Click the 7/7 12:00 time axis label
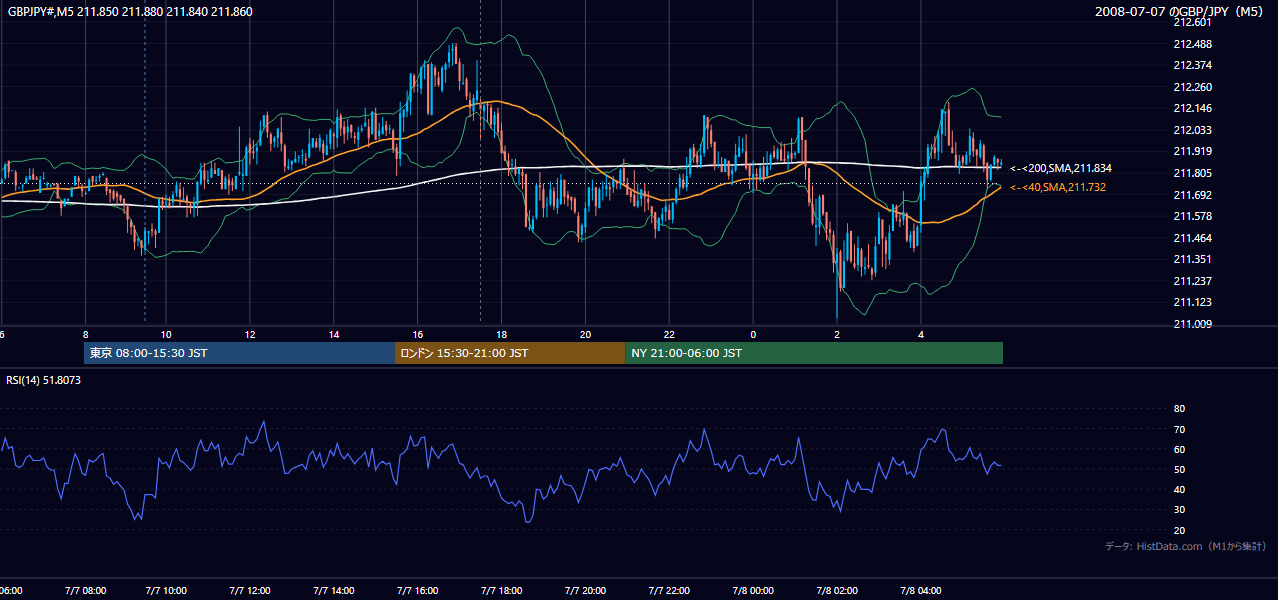This screenshot has height=600, width=1278. click(x=251, y=591)
